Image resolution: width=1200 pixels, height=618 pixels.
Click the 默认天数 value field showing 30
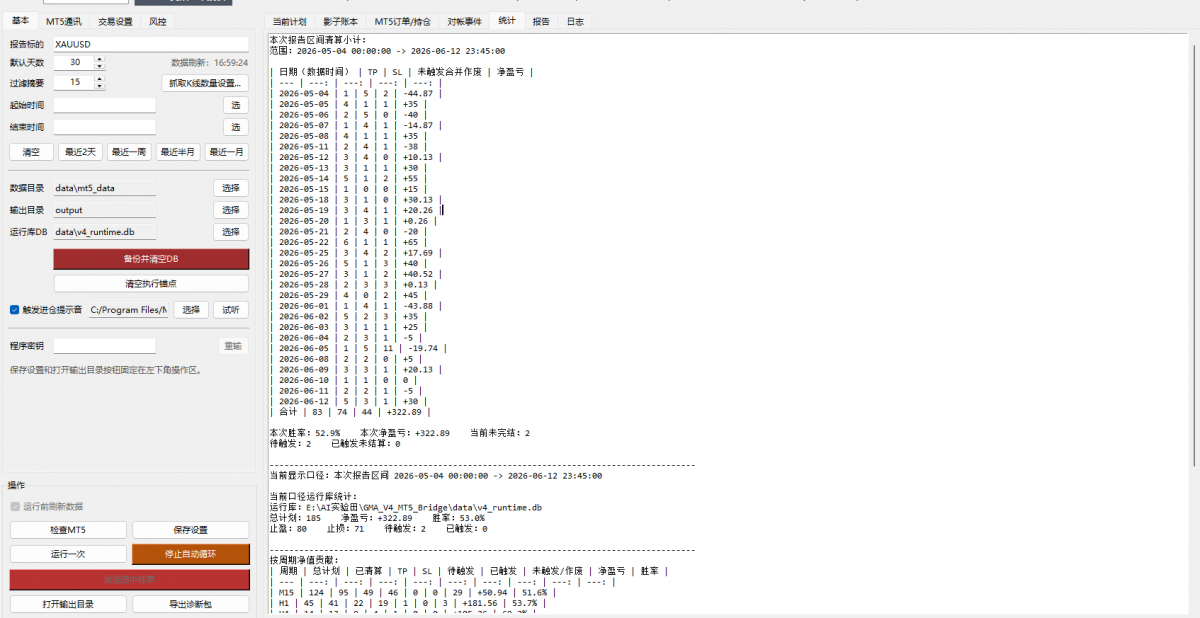pyautogui.click(x=74, y=62)
